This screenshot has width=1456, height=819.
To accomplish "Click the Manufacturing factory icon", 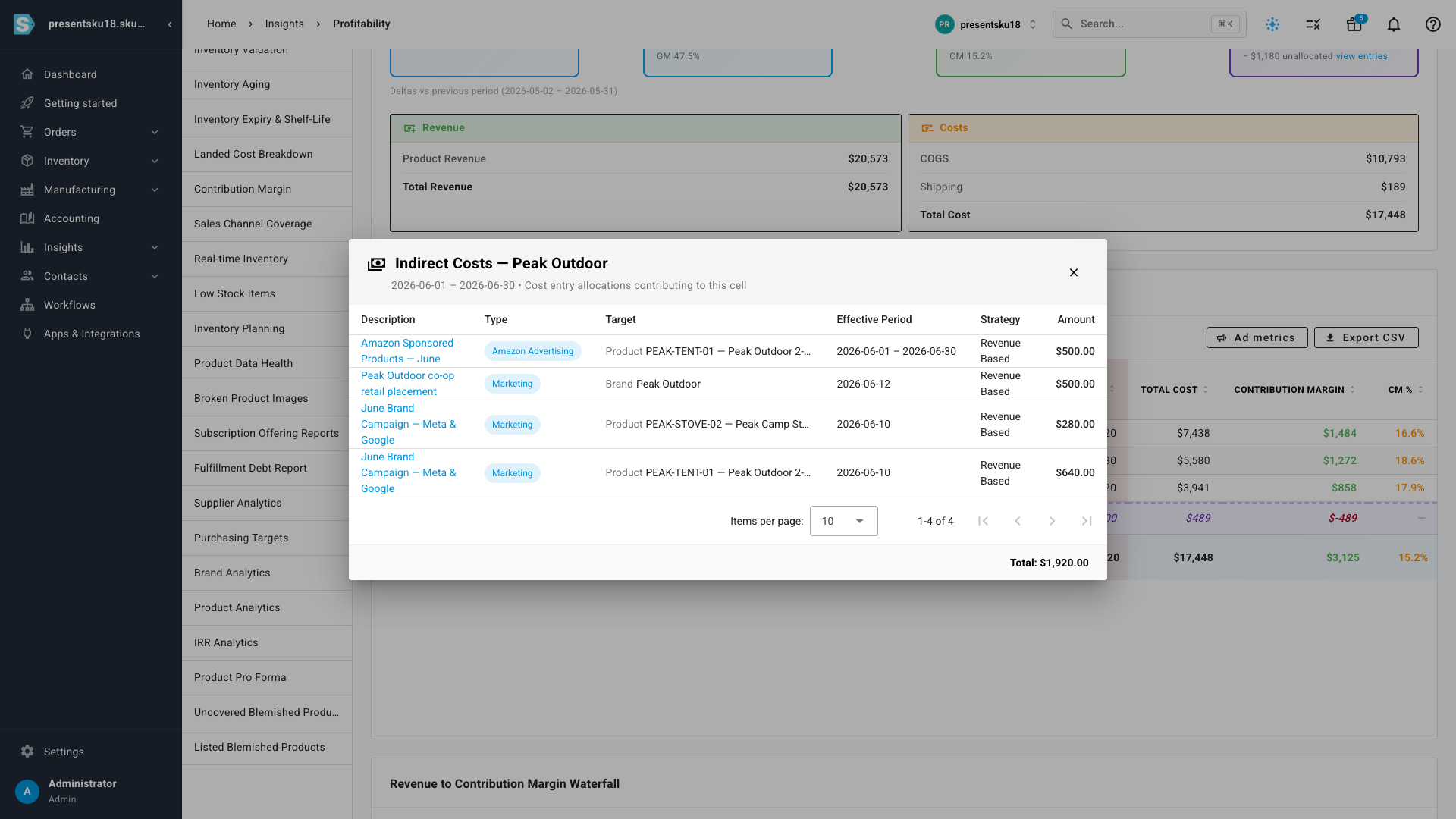I will pos(27,190).
